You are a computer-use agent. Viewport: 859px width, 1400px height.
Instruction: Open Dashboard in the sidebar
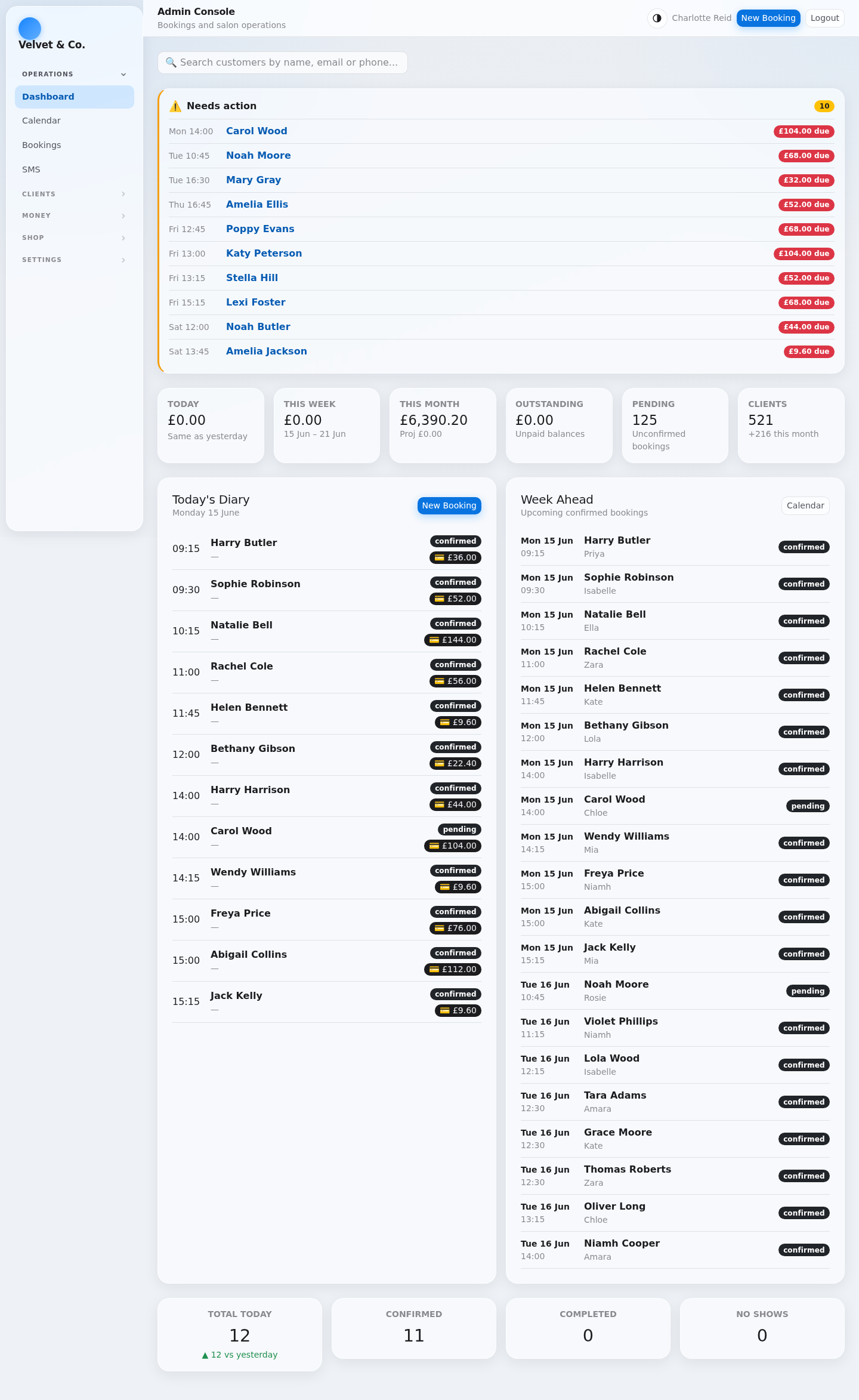pyautogui.click(x=75, y=97)
